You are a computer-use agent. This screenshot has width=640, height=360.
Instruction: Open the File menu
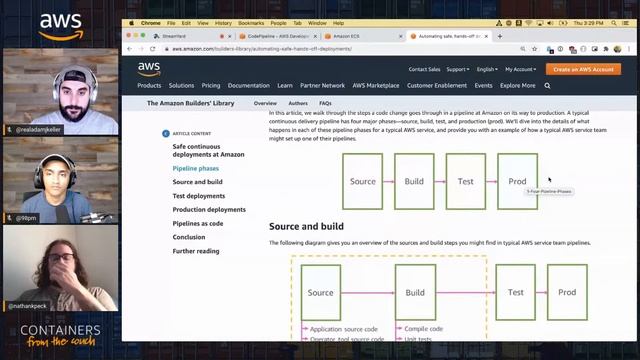tap(171, 23)
